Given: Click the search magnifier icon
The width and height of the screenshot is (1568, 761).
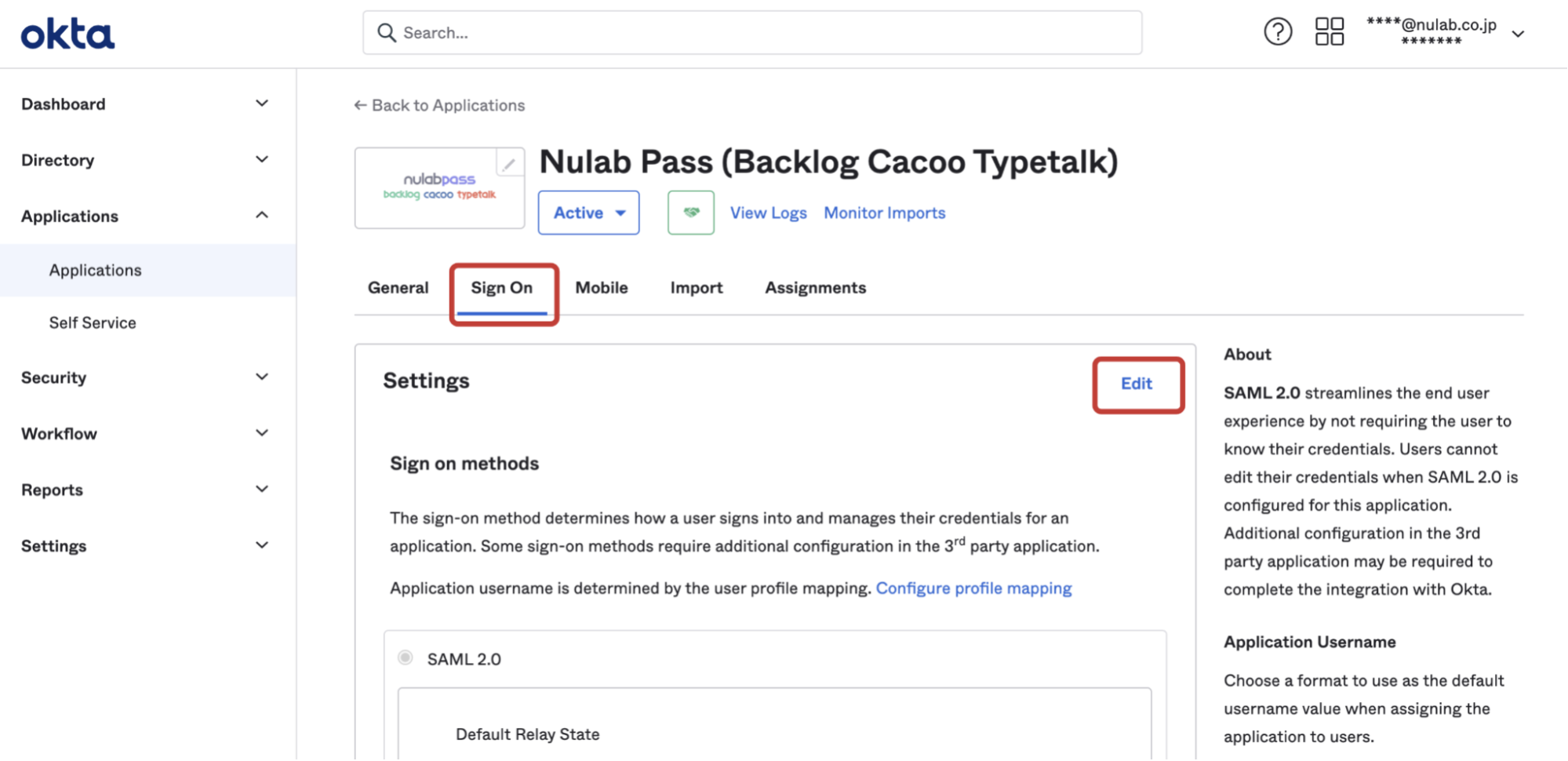Looking at the screenshot, I should click(x=386, y=33).
